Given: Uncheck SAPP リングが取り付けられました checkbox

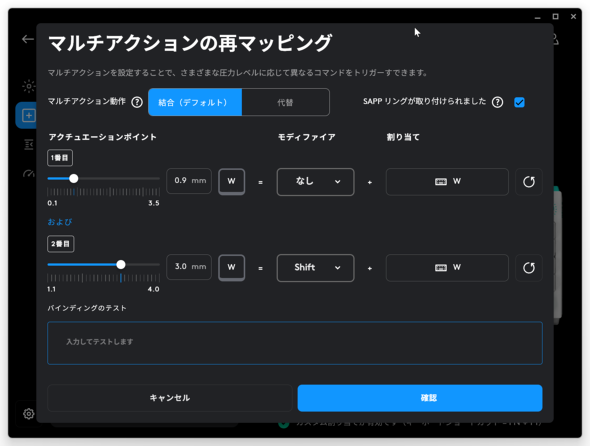Looking at the screenshot, I should click(519, 102).
